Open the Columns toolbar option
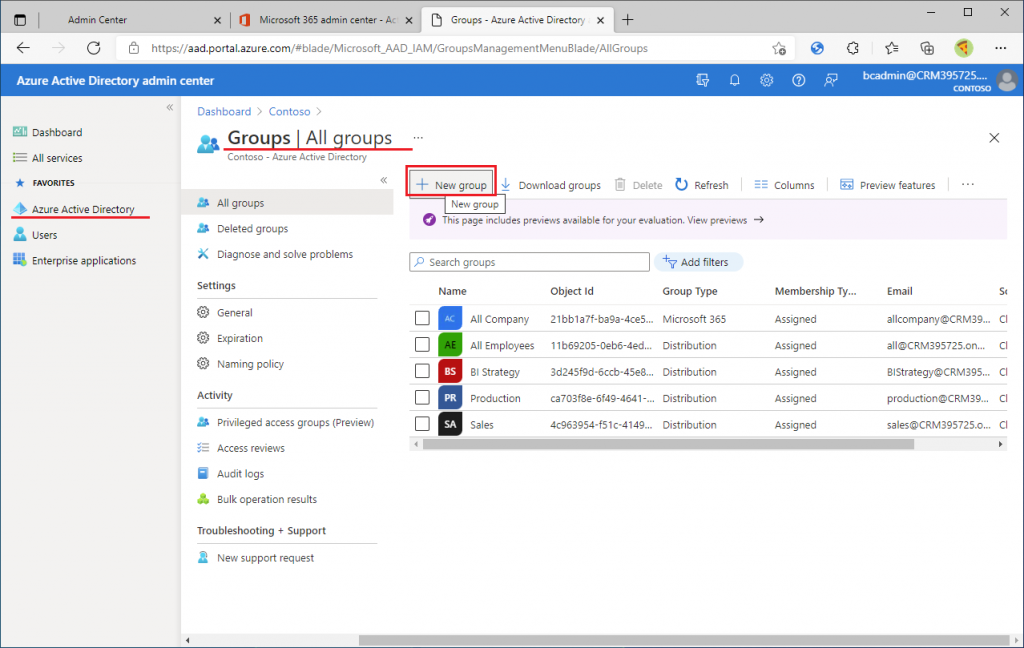The image size is (1024, 648). coord(784,185)
